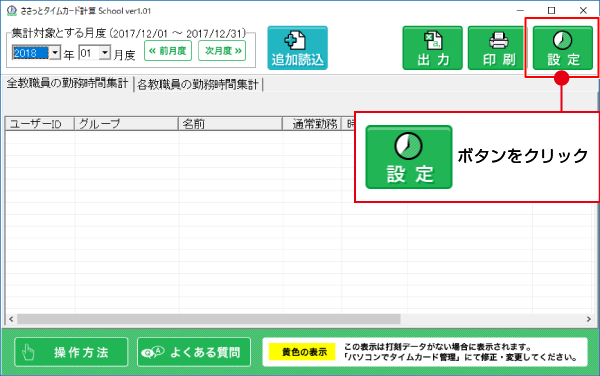
Task: Click the app icon in title bar
Action: (x=12, y=11)
